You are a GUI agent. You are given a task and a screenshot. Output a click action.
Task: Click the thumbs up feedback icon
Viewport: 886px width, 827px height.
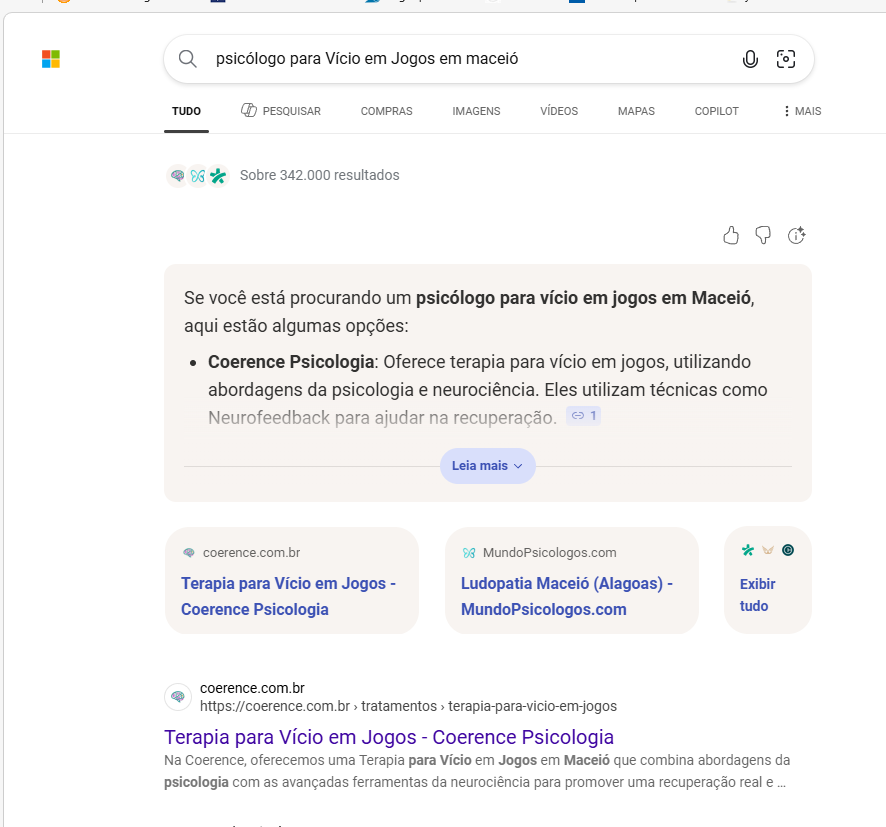[731, 235]
